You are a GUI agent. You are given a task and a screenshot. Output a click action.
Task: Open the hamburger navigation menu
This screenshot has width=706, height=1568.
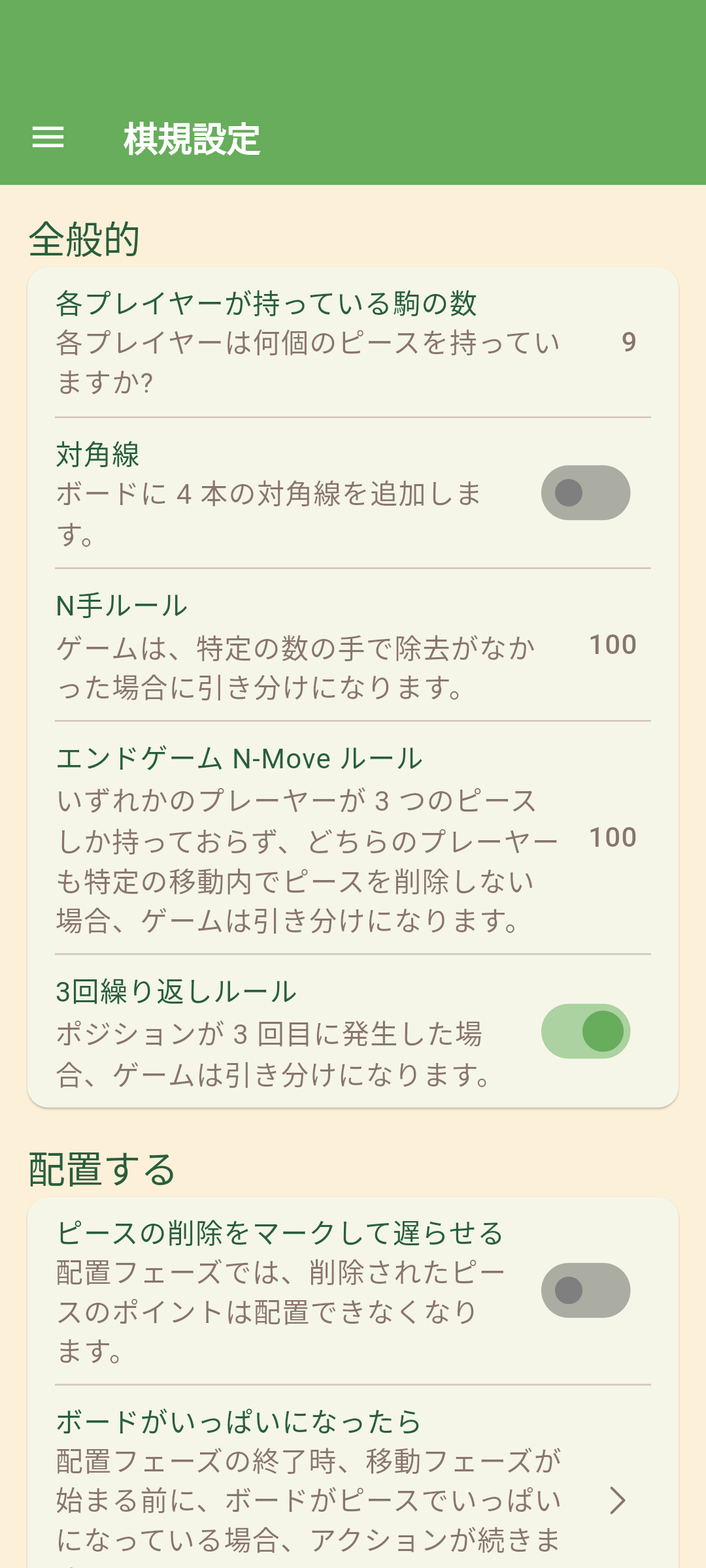pos(48,137)
